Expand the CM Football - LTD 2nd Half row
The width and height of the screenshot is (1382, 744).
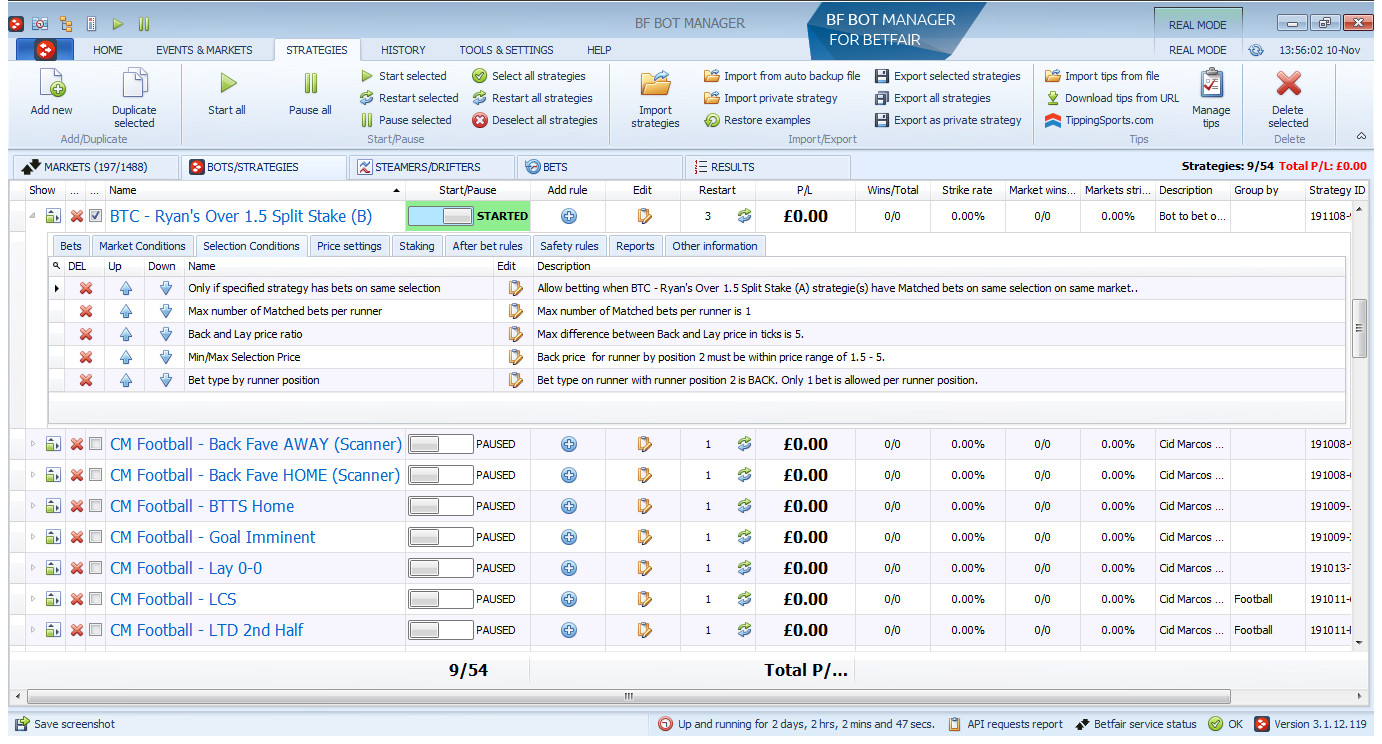(x=31, y=630)
